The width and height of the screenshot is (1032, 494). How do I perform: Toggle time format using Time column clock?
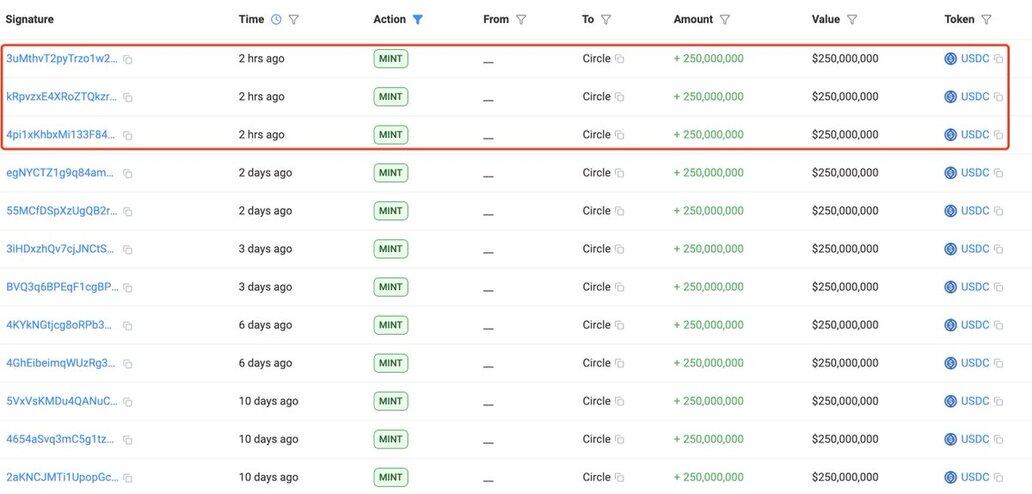(276, 20)
